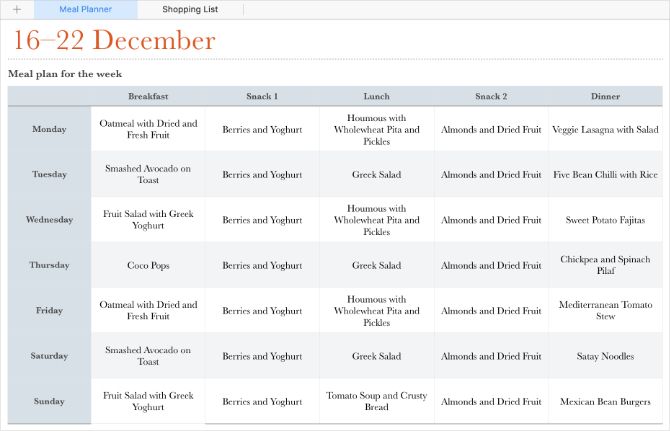
Task: Click the Tomato Soup and Crusty Bread cell
Action: click(x=376, y=401)
